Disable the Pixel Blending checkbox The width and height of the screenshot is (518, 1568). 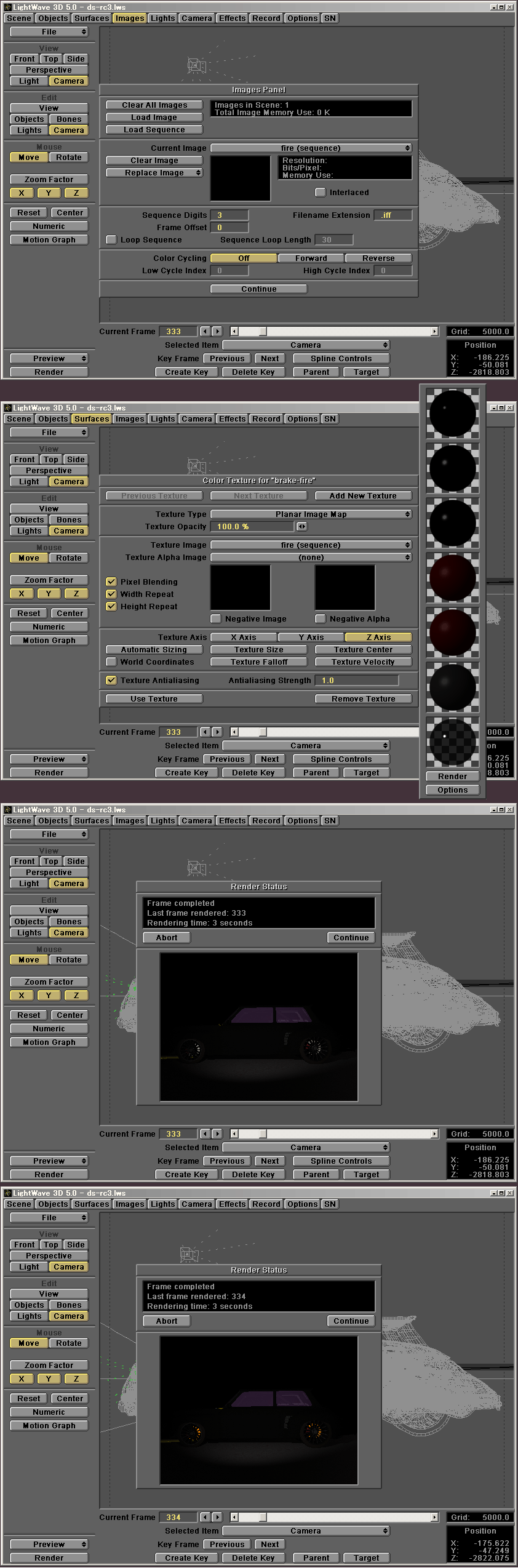(111, 582)
